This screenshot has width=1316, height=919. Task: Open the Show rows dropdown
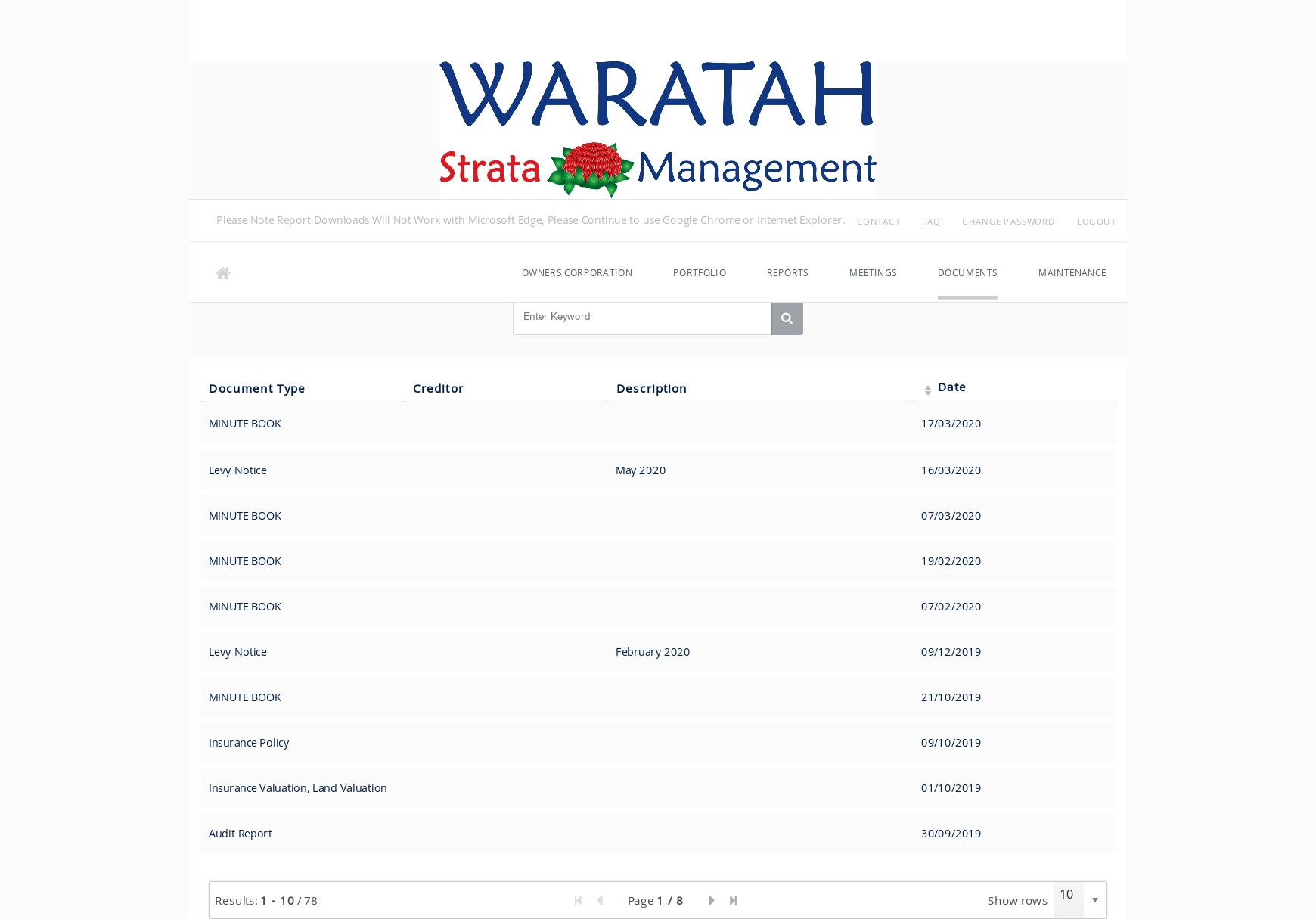click(x=1080, y=900)
